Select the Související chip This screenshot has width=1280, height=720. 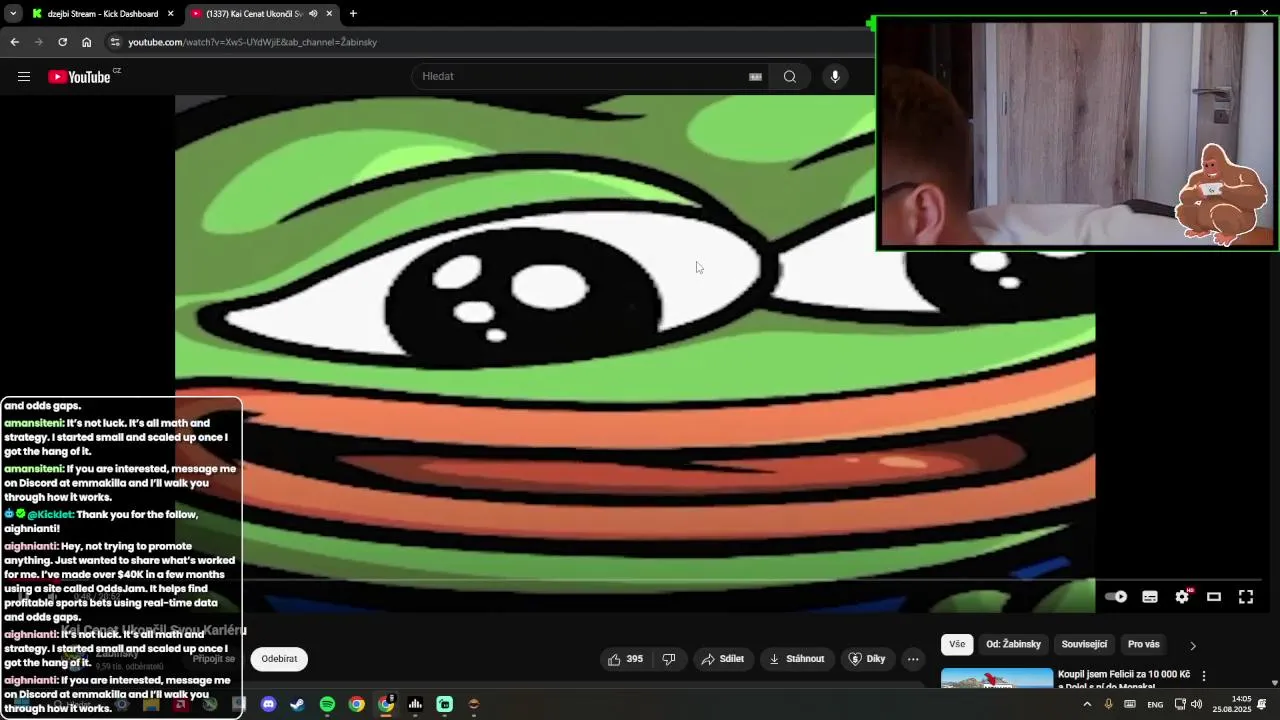[x=1085, y=645]
